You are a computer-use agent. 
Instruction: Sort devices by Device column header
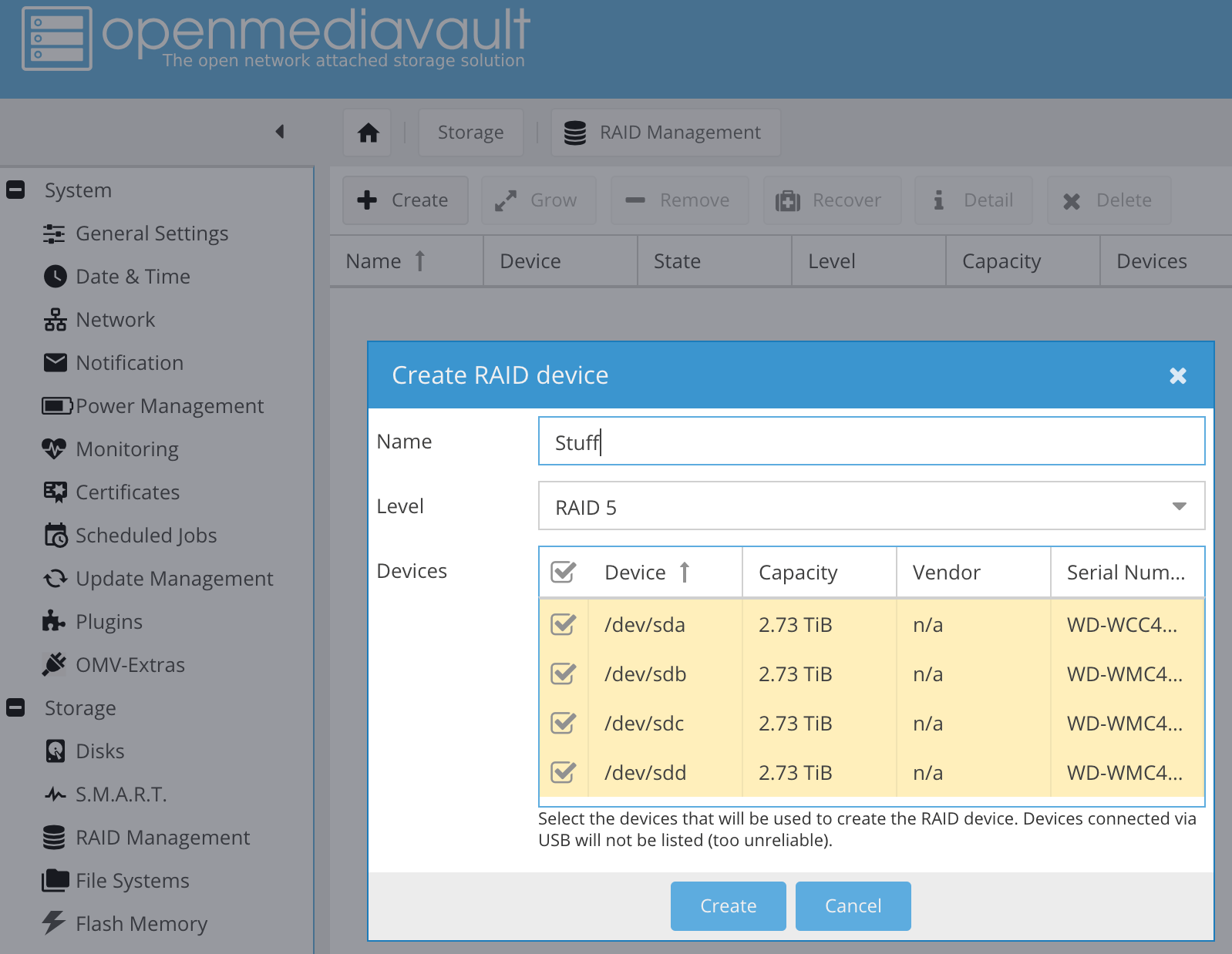pos(665,572)
